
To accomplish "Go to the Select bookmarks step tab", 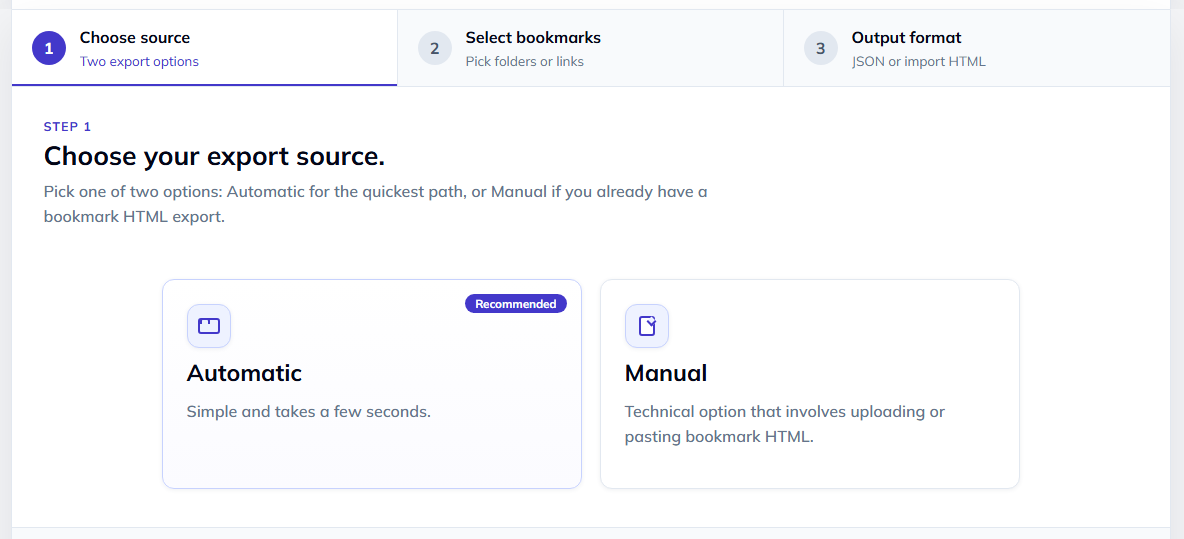I will [590, 48].
